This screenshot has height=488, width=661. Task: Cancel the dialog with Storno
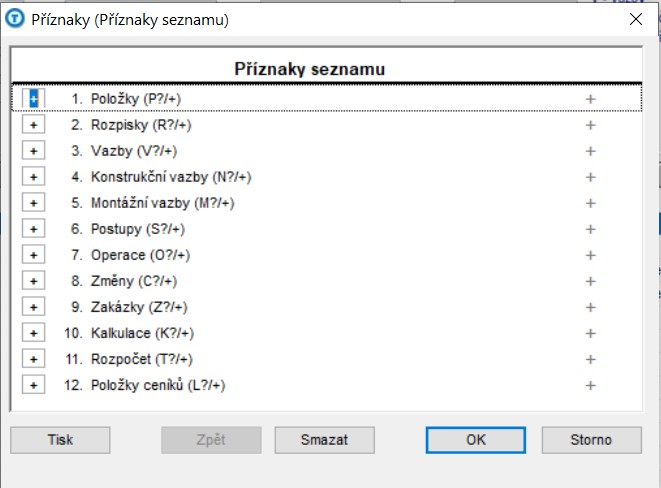point(590,439)
